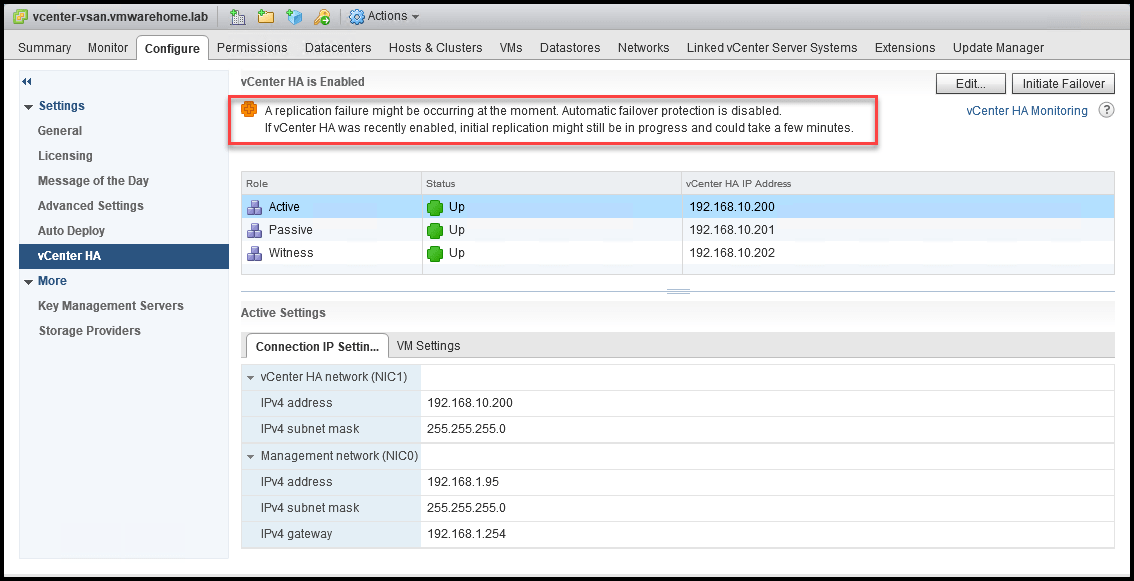Click the Edit... button
The height and width of the screenshot is (581, 1134).
tap(971, 83)
